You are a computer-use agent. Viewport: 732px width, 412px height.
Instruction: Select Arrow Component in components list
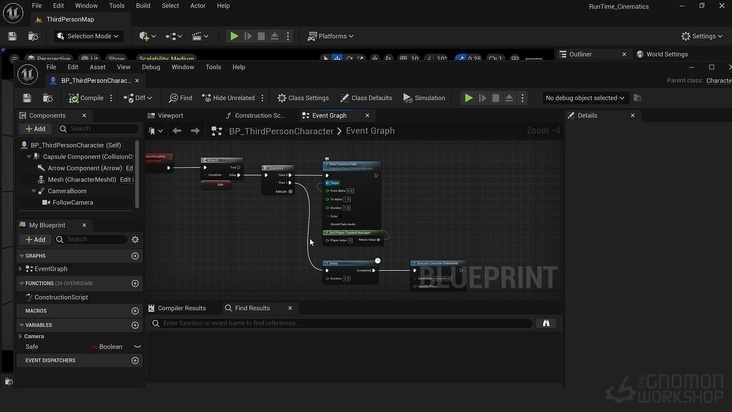click(84, 168)
